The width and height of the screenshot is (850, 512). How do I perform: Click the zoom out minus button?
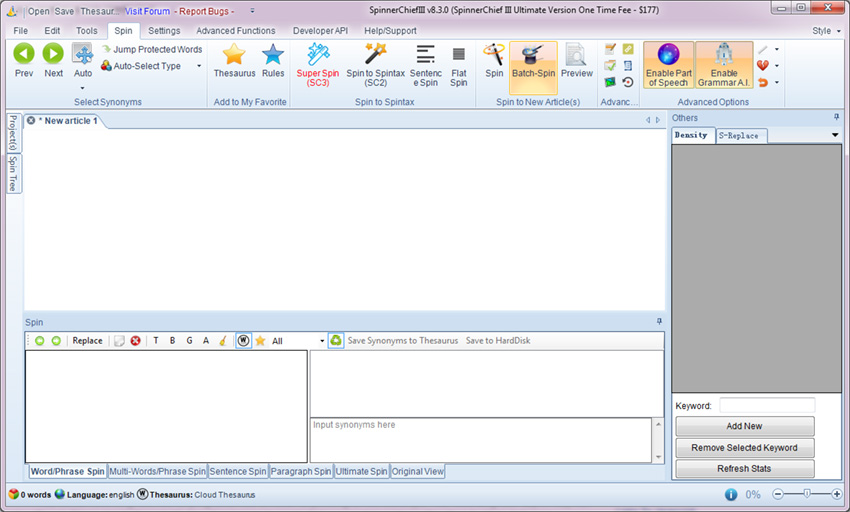778,494
